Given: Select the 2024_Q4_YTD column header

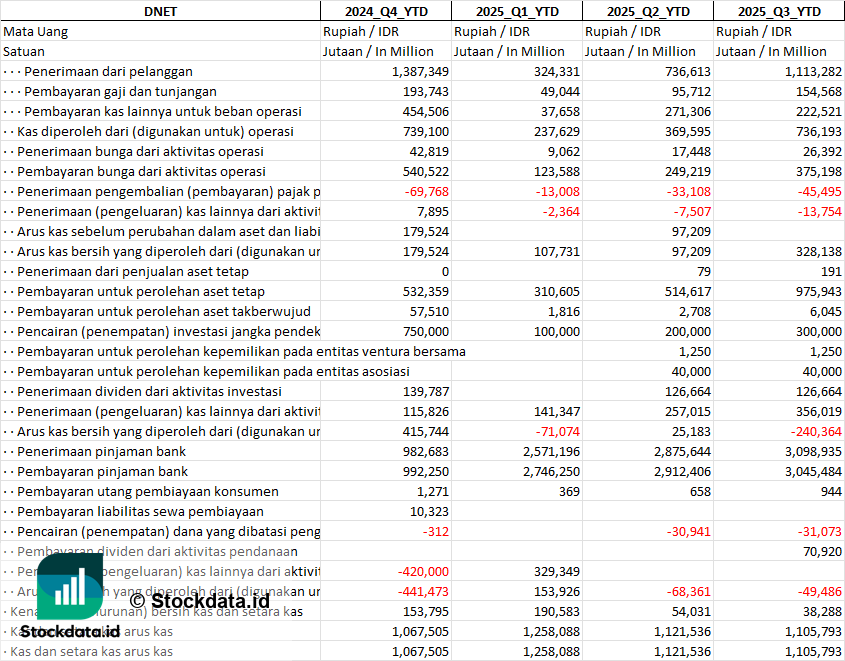Looking at the screenshot, I should (x=386, y=11).
